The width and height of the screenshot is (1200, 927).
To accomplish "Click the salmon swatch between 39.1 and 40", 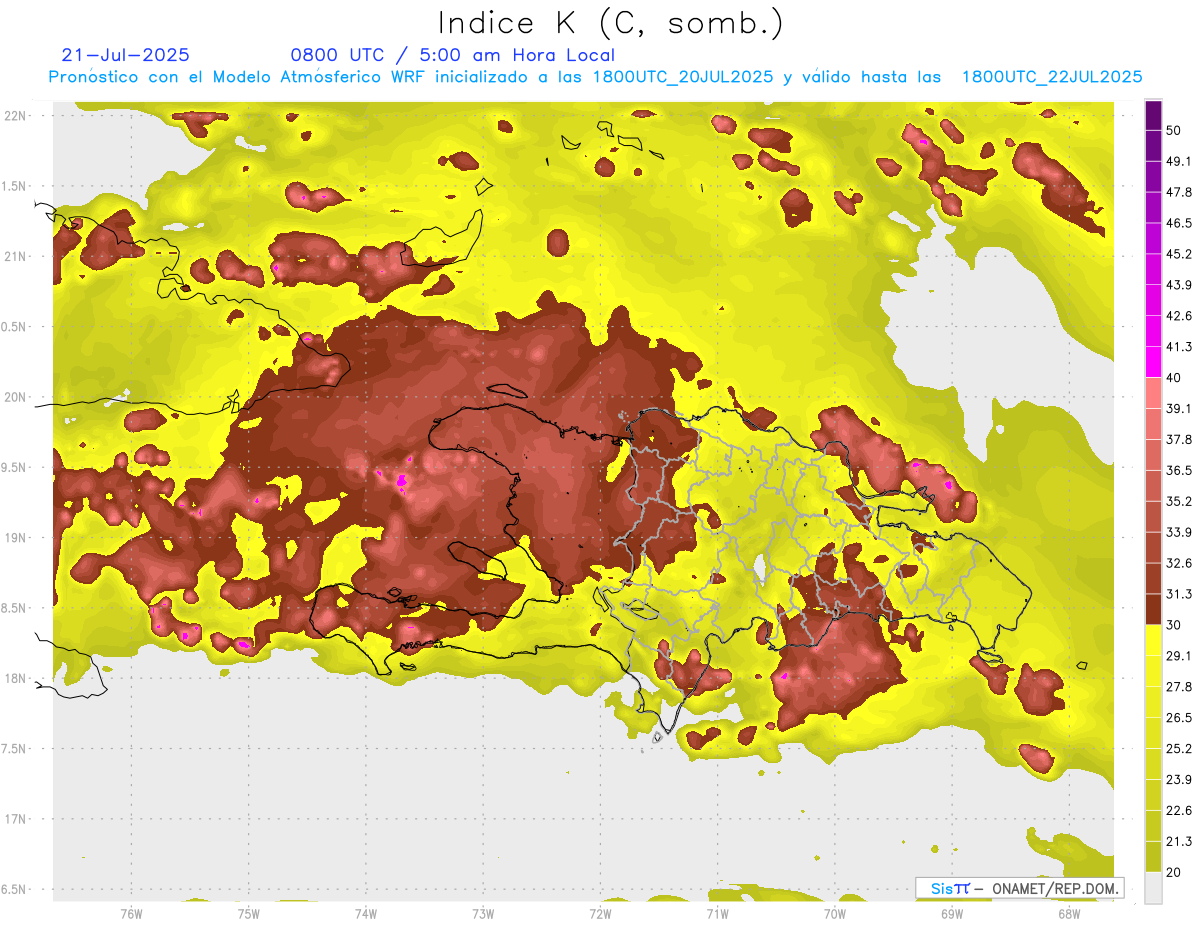I will 1153,392.
